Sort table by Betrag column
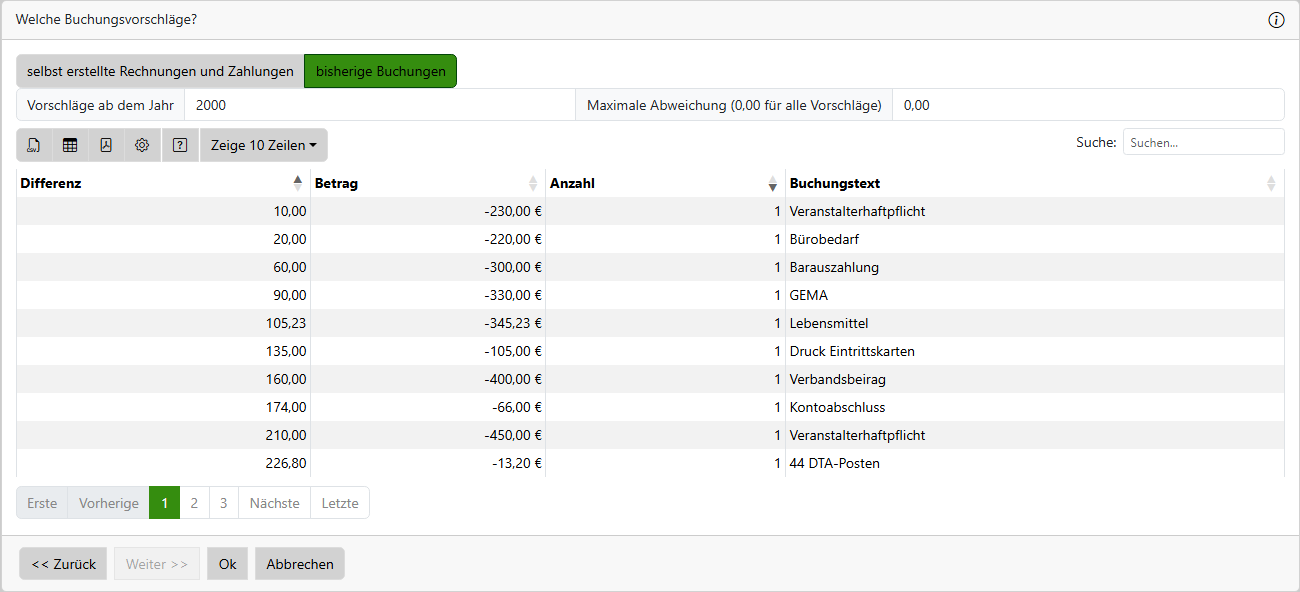The image size is (1300, 592). (532, 183)
